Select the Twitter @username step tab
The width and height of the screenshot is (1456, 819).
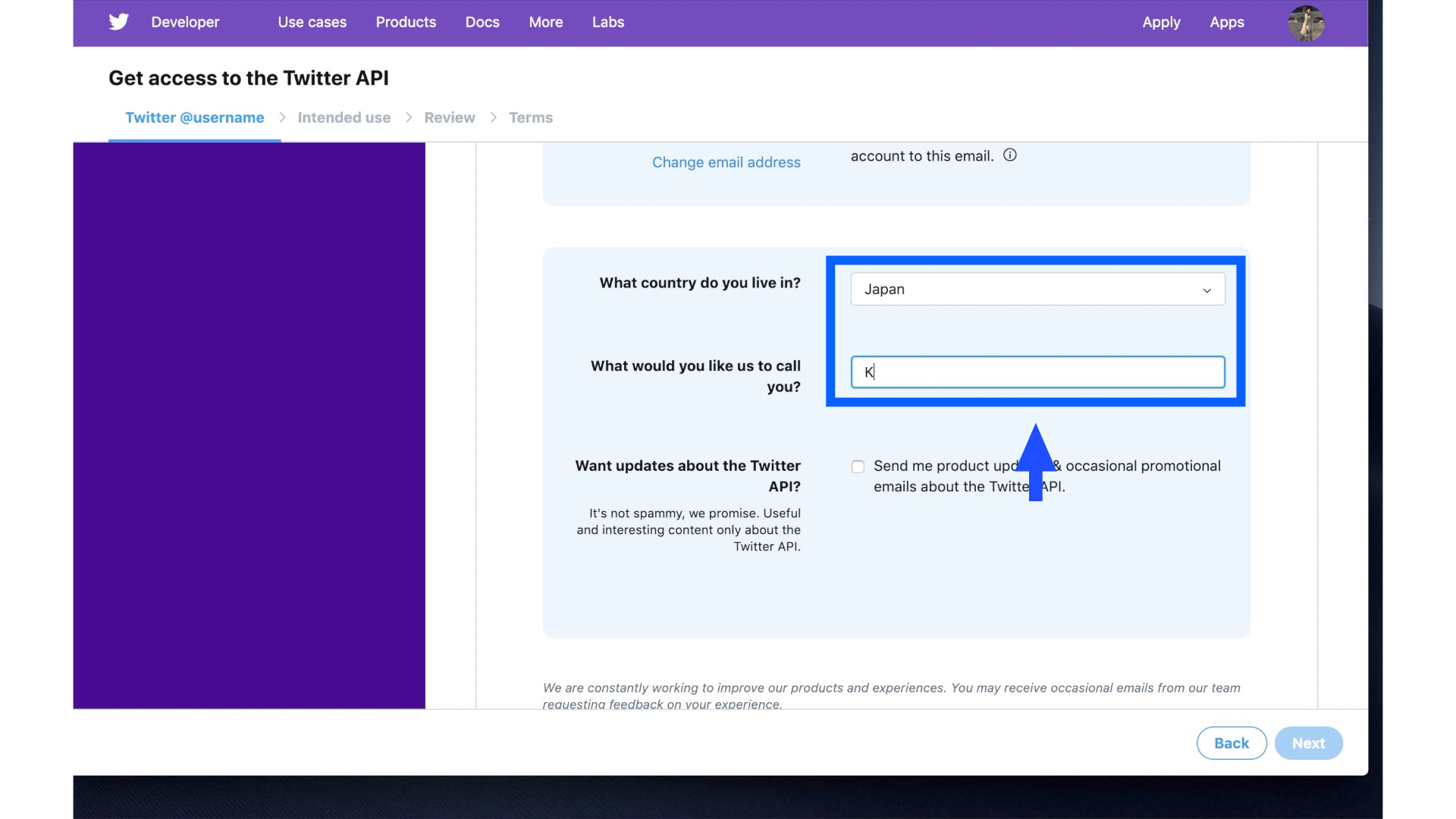(195, 118)
